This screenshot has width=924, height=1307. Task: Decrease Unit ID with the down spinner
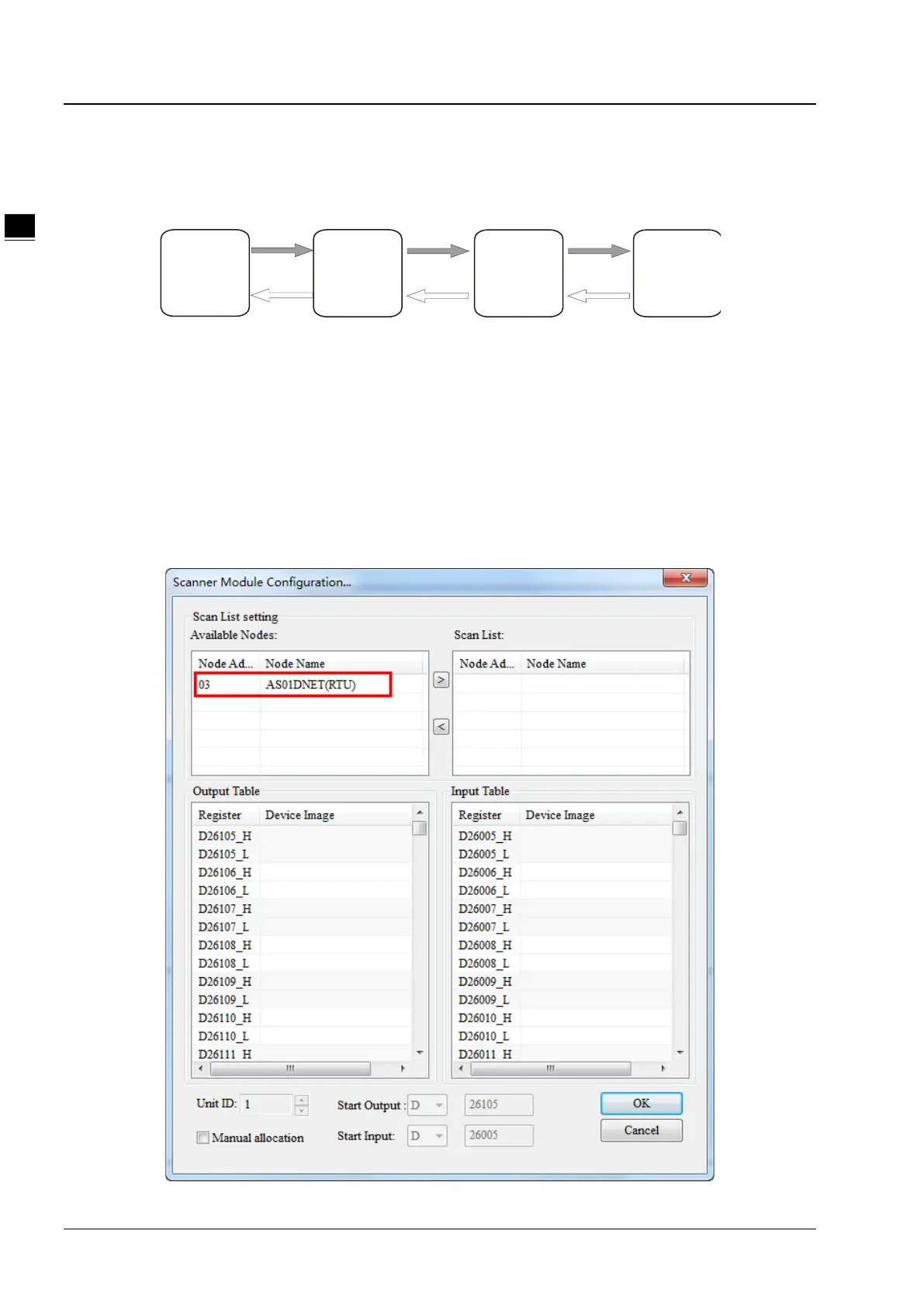[302, 1110]
